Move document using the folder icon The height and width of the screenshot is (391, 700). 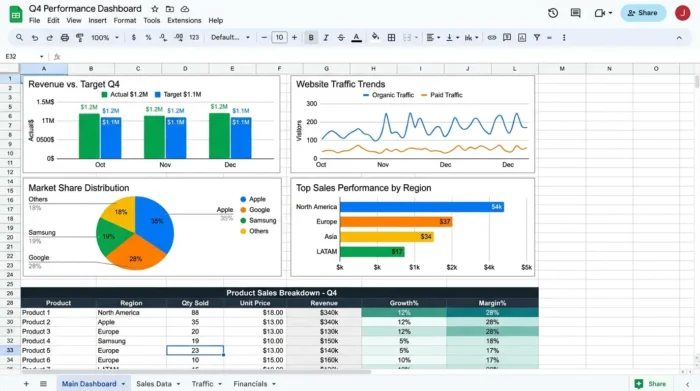[170, 9]
